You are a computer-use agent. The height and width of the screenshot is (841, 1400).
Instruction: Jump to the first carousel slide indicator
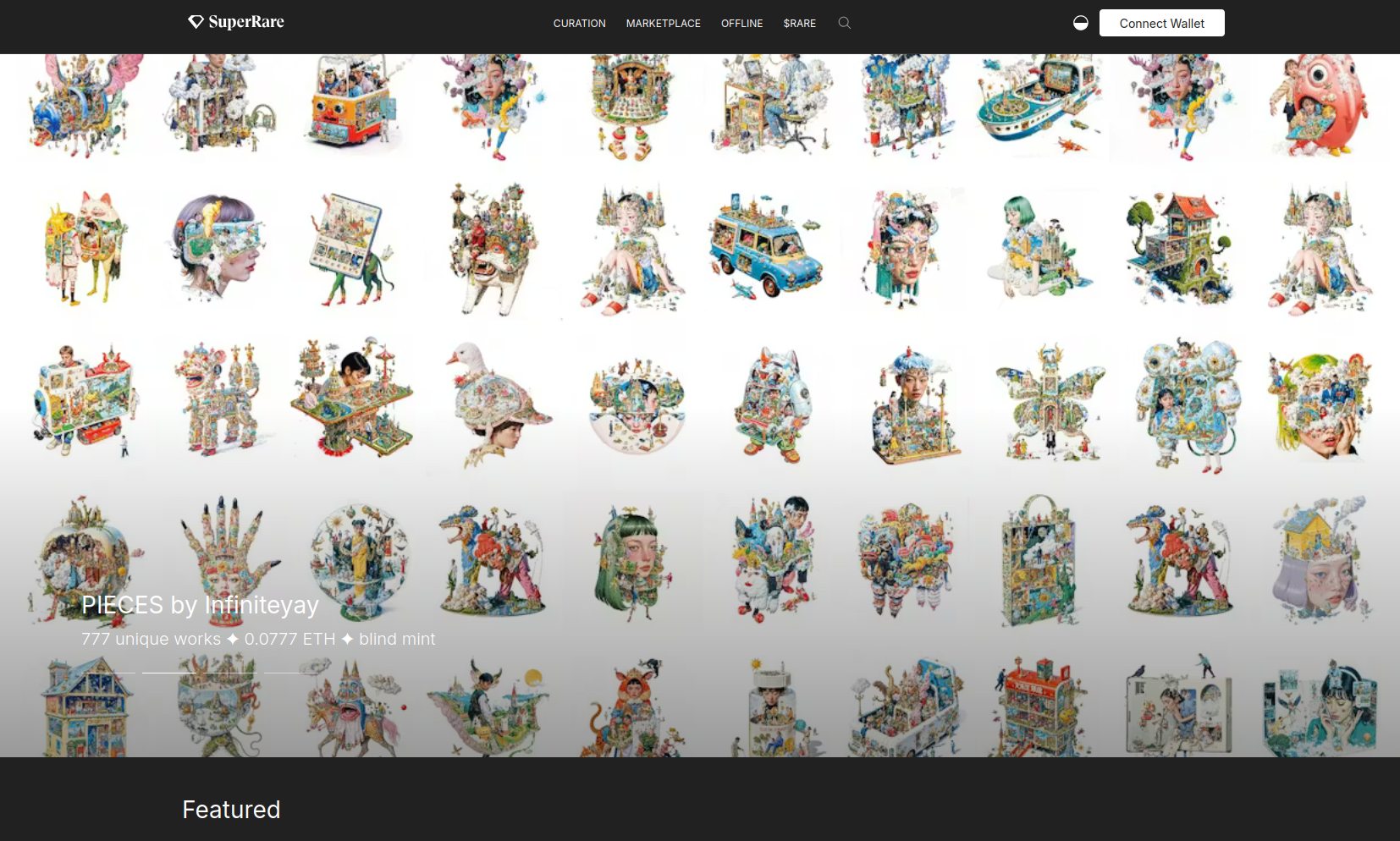click(108, 673)
